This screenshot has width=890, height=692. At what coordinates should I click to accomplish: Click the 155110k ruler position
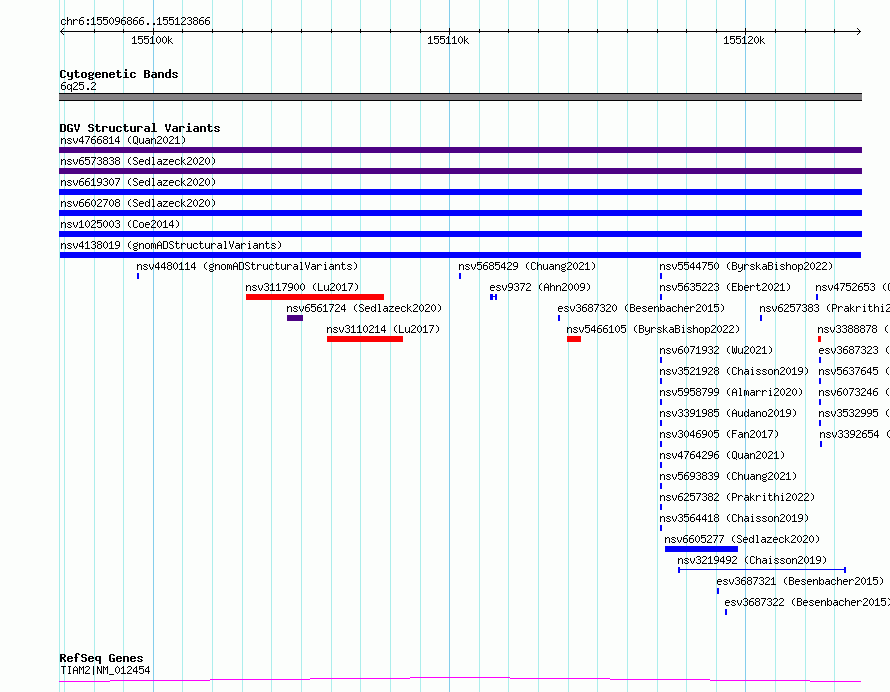tap(448, 40)
